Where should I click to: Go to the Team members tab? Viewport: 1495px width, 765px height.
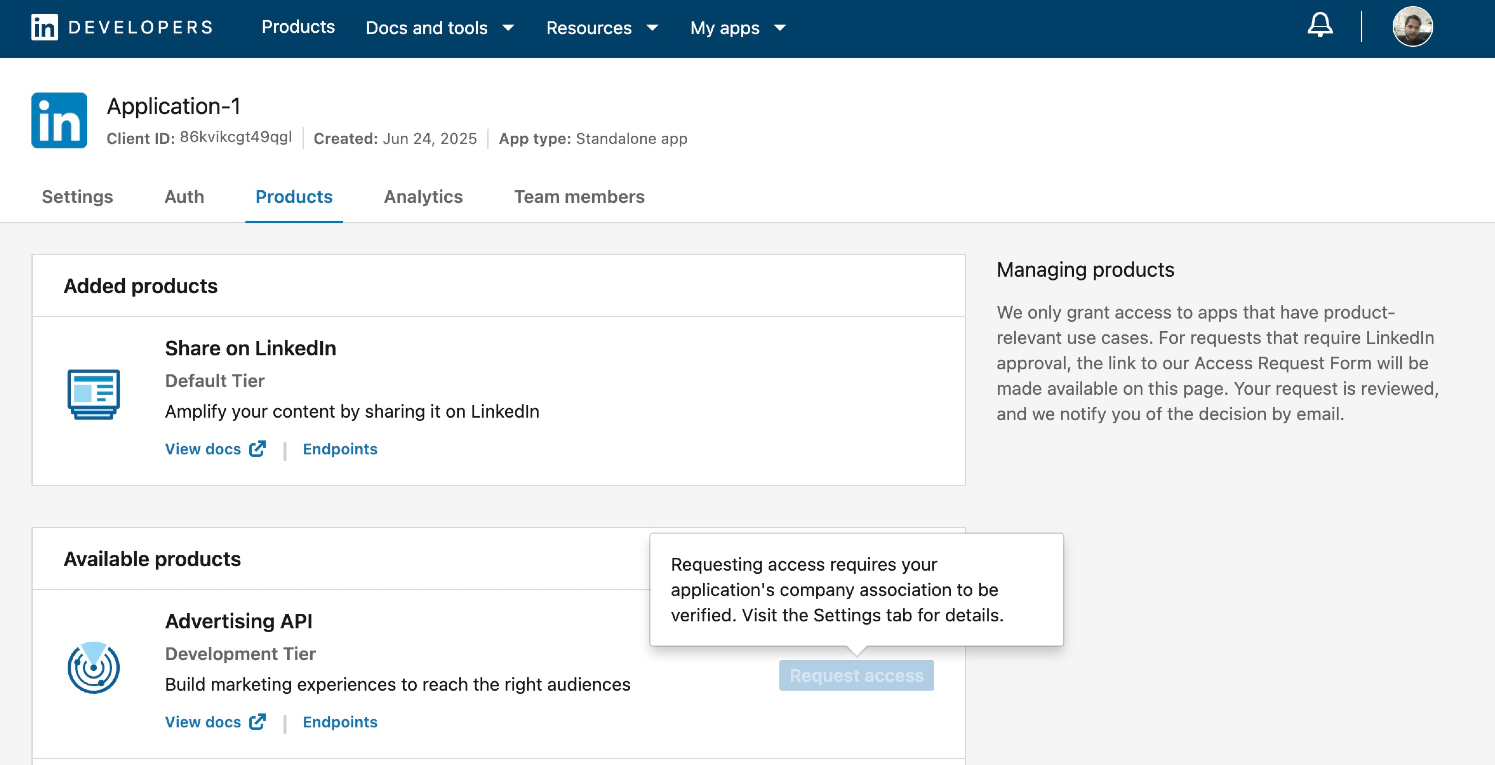[579, 197]
